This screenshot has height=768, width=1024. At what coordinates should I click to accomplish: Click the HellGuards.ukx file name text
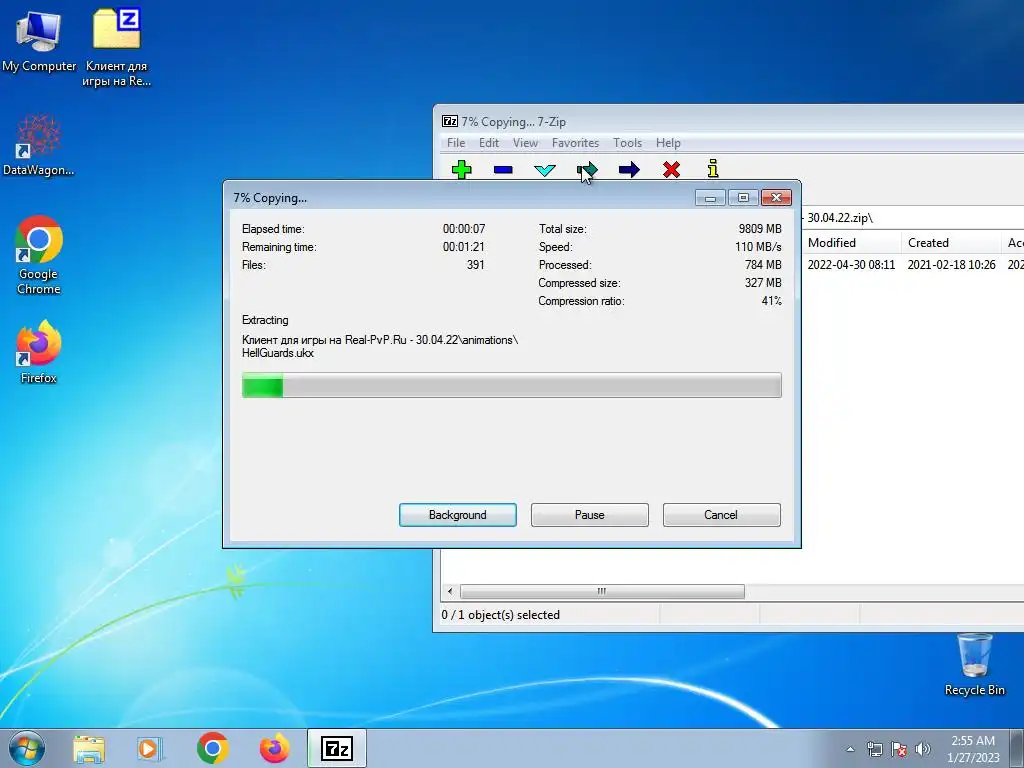[x=278, y=353]
